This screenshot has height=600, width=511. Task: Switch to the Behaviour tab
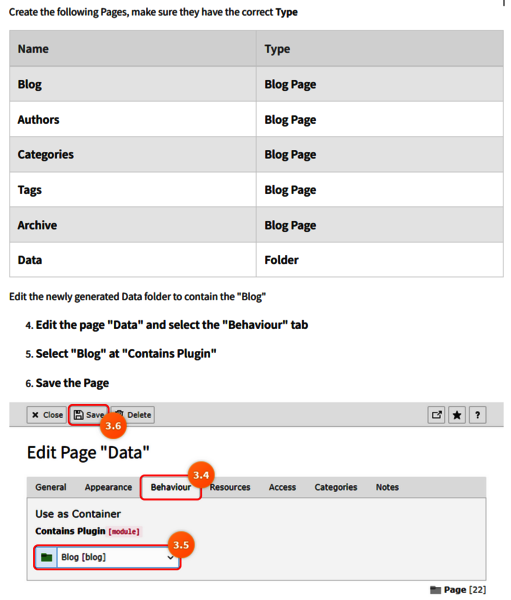pos(171,487)
